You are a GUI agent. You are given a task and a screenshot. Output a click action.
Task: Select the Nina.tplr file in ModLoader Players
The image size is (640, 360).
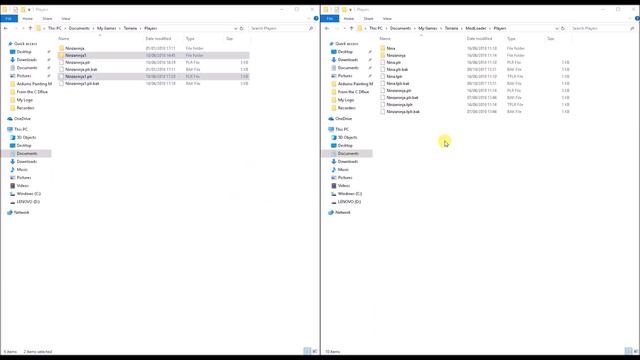click(x=394, y=76)
